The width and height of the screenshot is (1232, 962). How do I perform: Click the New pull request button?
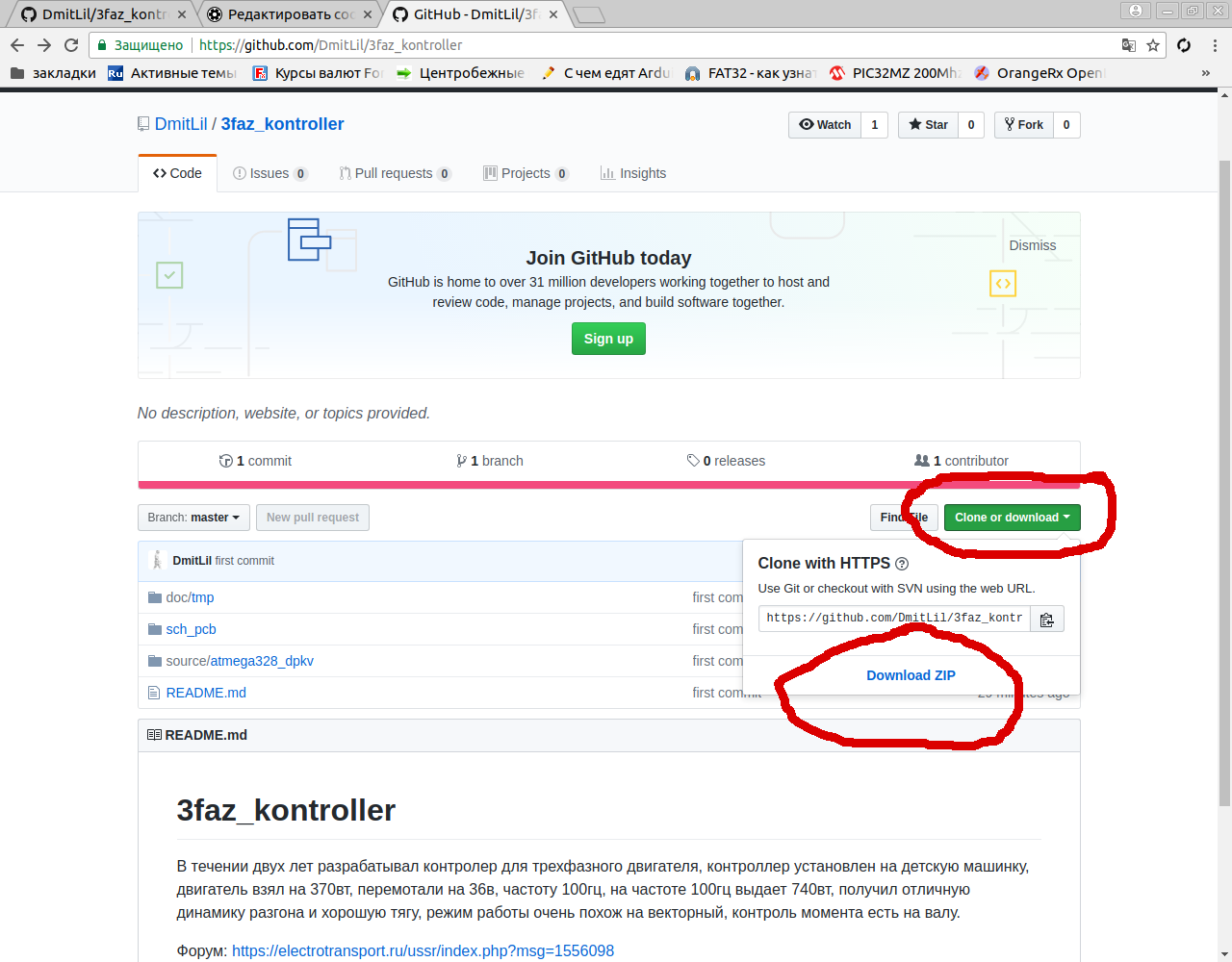pos(313,518)
